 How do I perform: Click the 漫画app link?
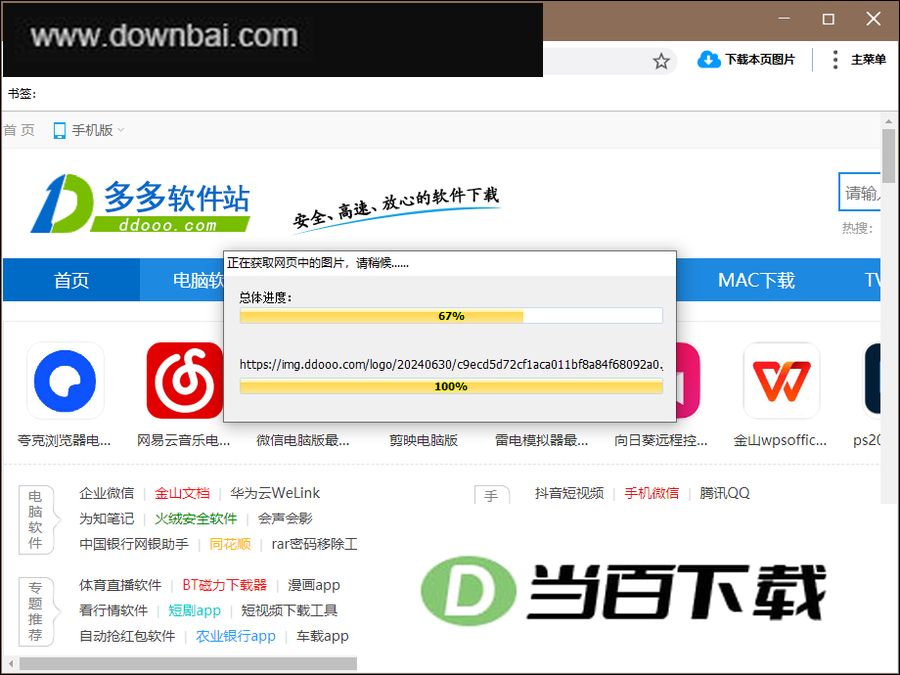tap(314, 585)
